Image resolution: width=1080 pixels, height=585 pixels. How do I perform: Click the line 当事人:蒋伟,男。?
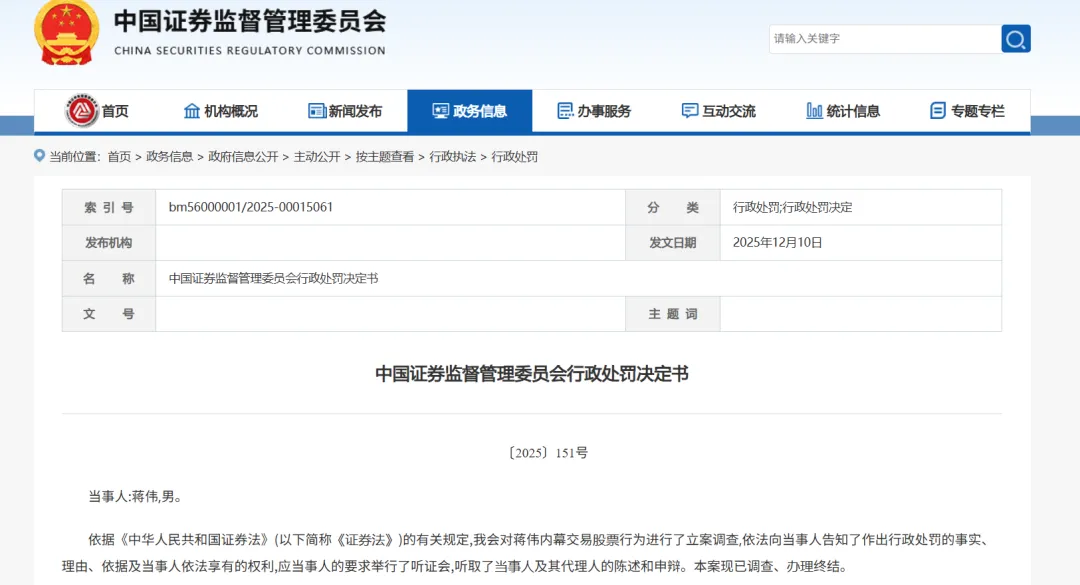(136, 496)
